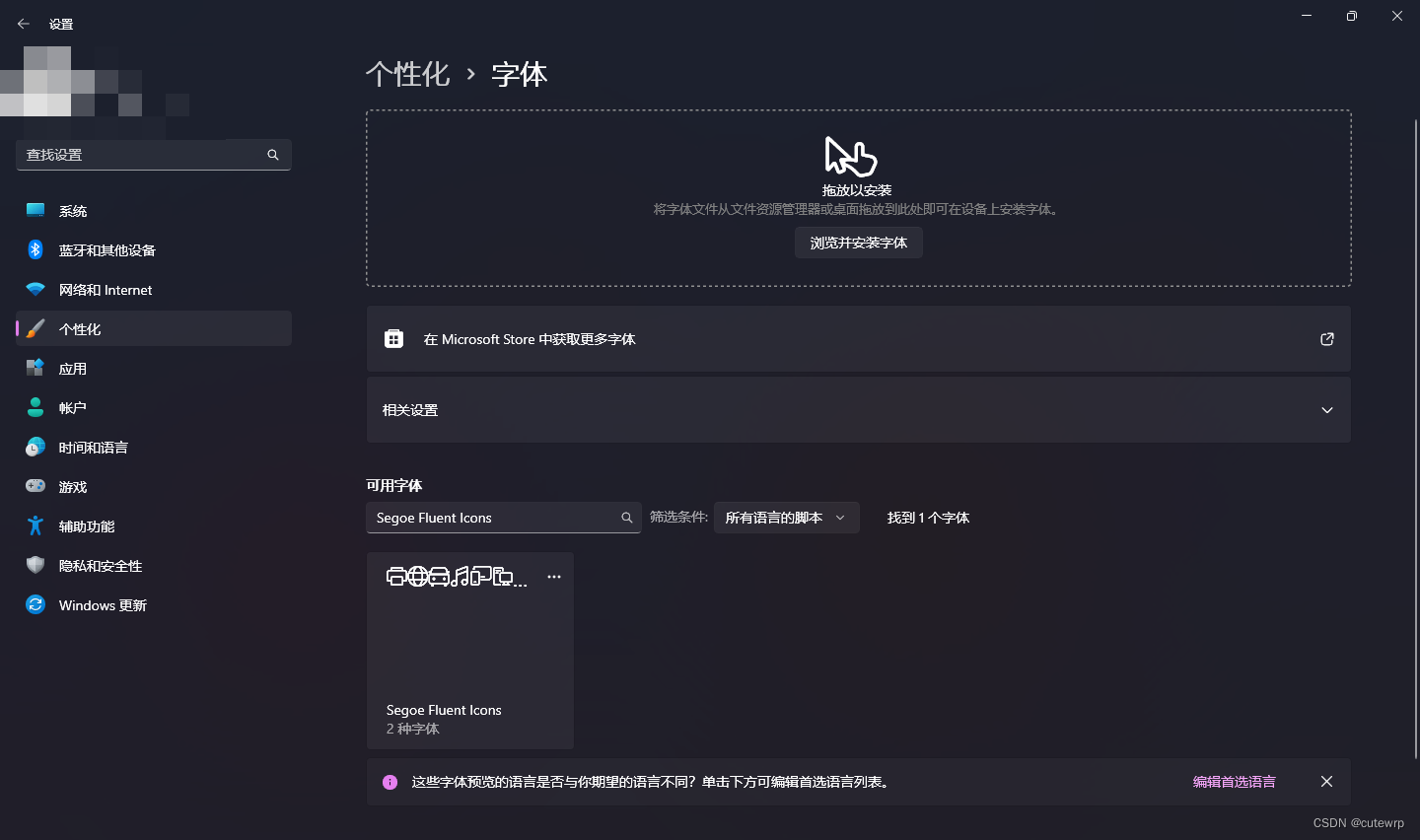Click 编辑首选语言 link
This screenshot has width=1420, height=840.
[x=1234, y=782]
